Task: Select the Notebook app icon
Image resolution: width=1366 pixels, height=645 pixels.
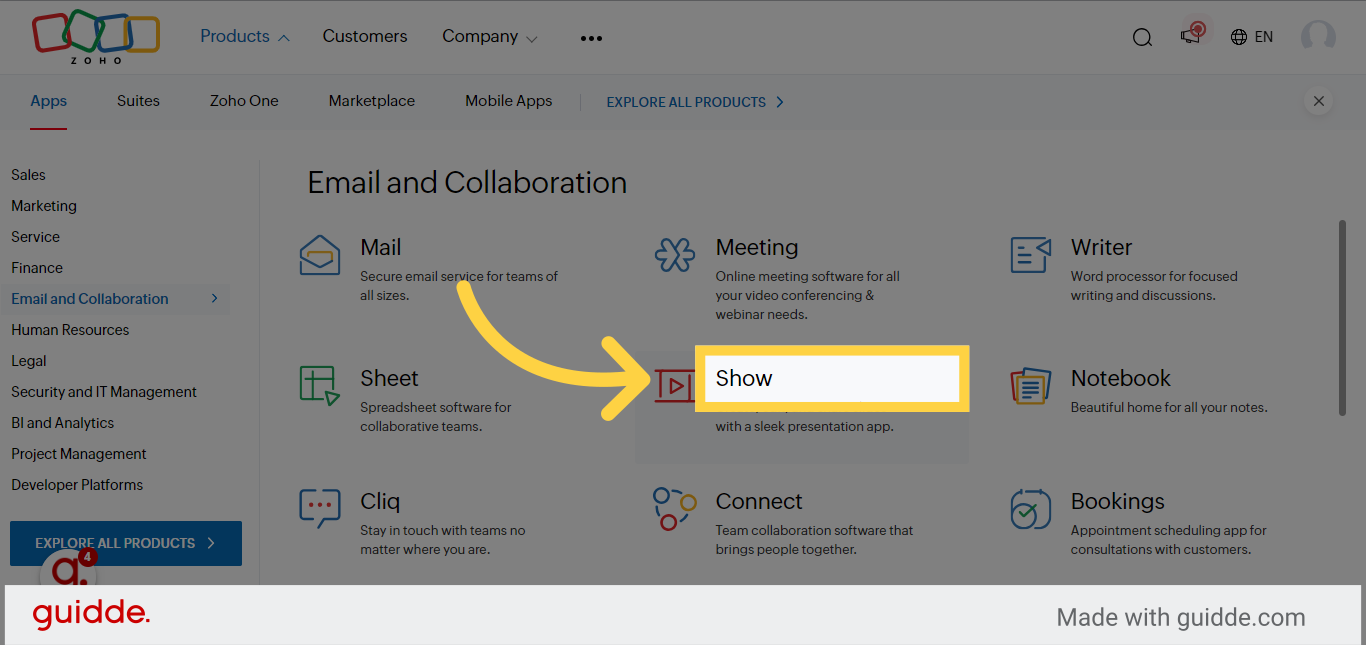Action: pos(1031,386)
